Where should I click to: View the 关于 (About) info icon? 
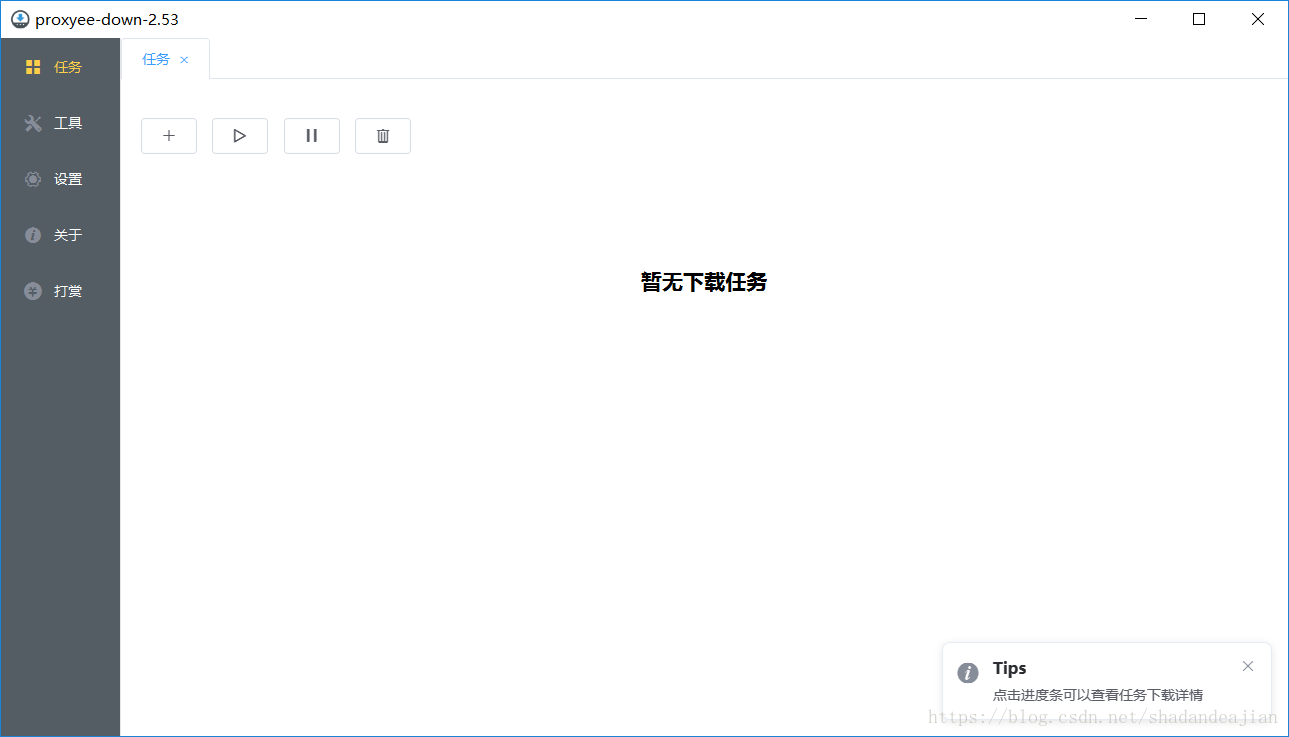33,234
